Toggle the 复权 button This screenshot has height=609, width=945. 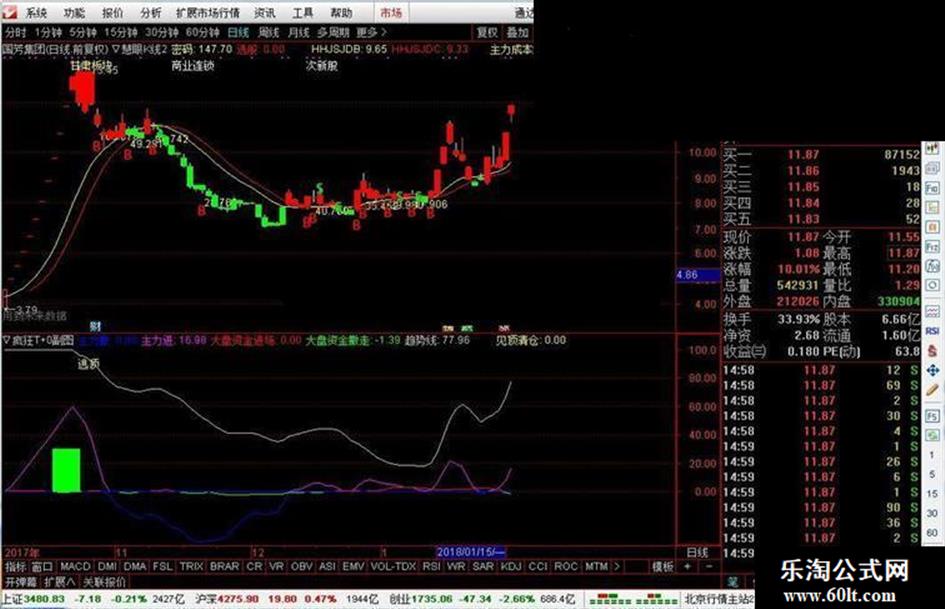[487, 33]
